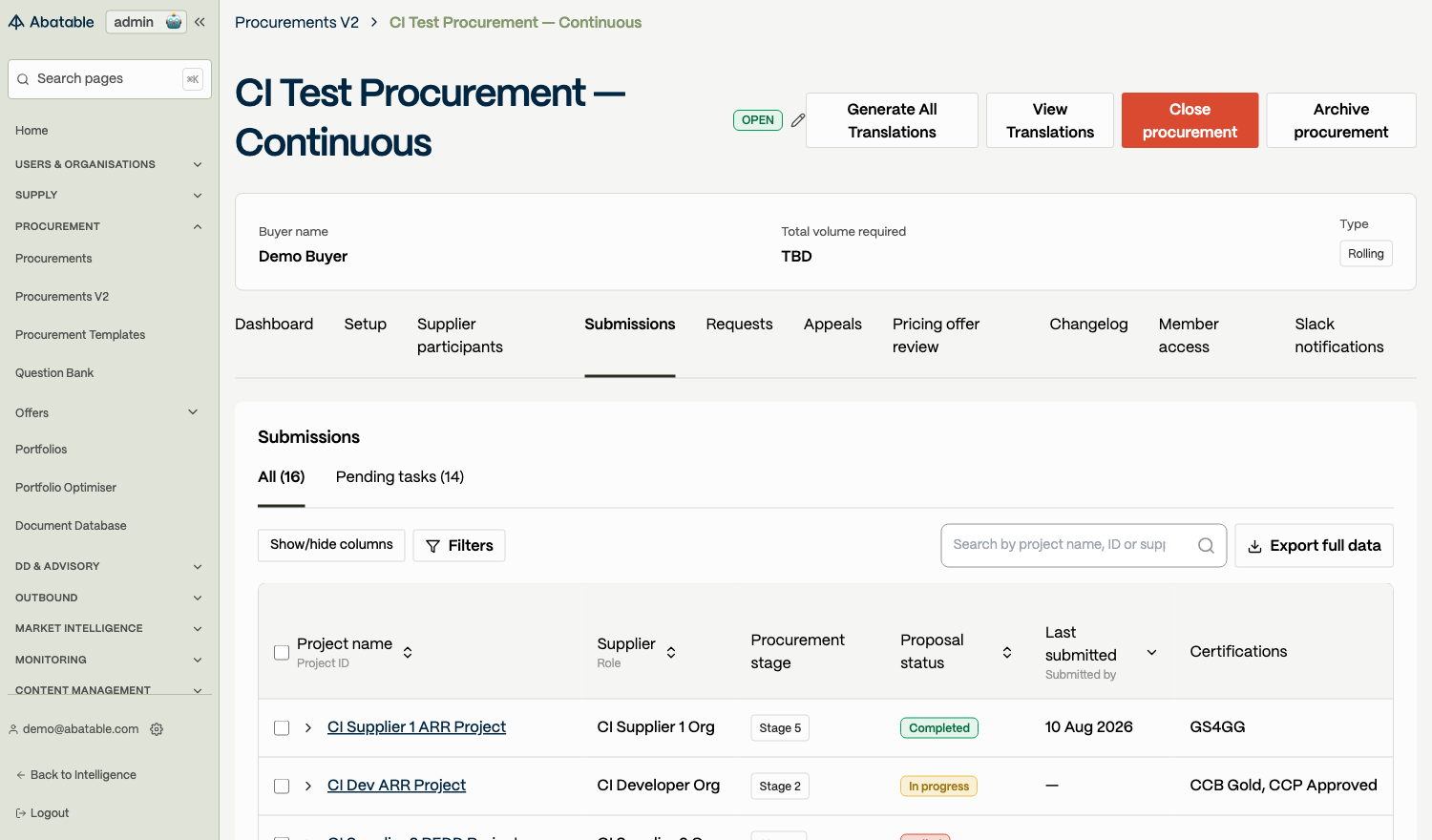Show Pending tasks (14)
1432x840 pixels.
[400, 477]
